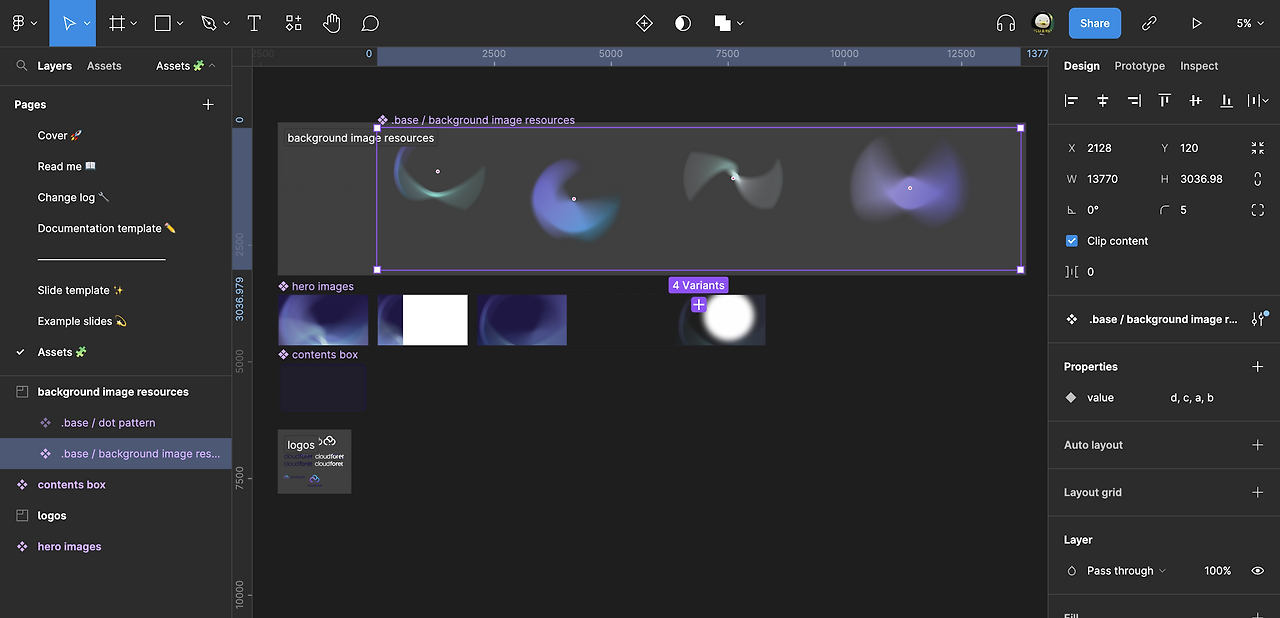Toggle constrain proportions lock
Viewport: 1280px width, 618px height.
(1258, 179)
